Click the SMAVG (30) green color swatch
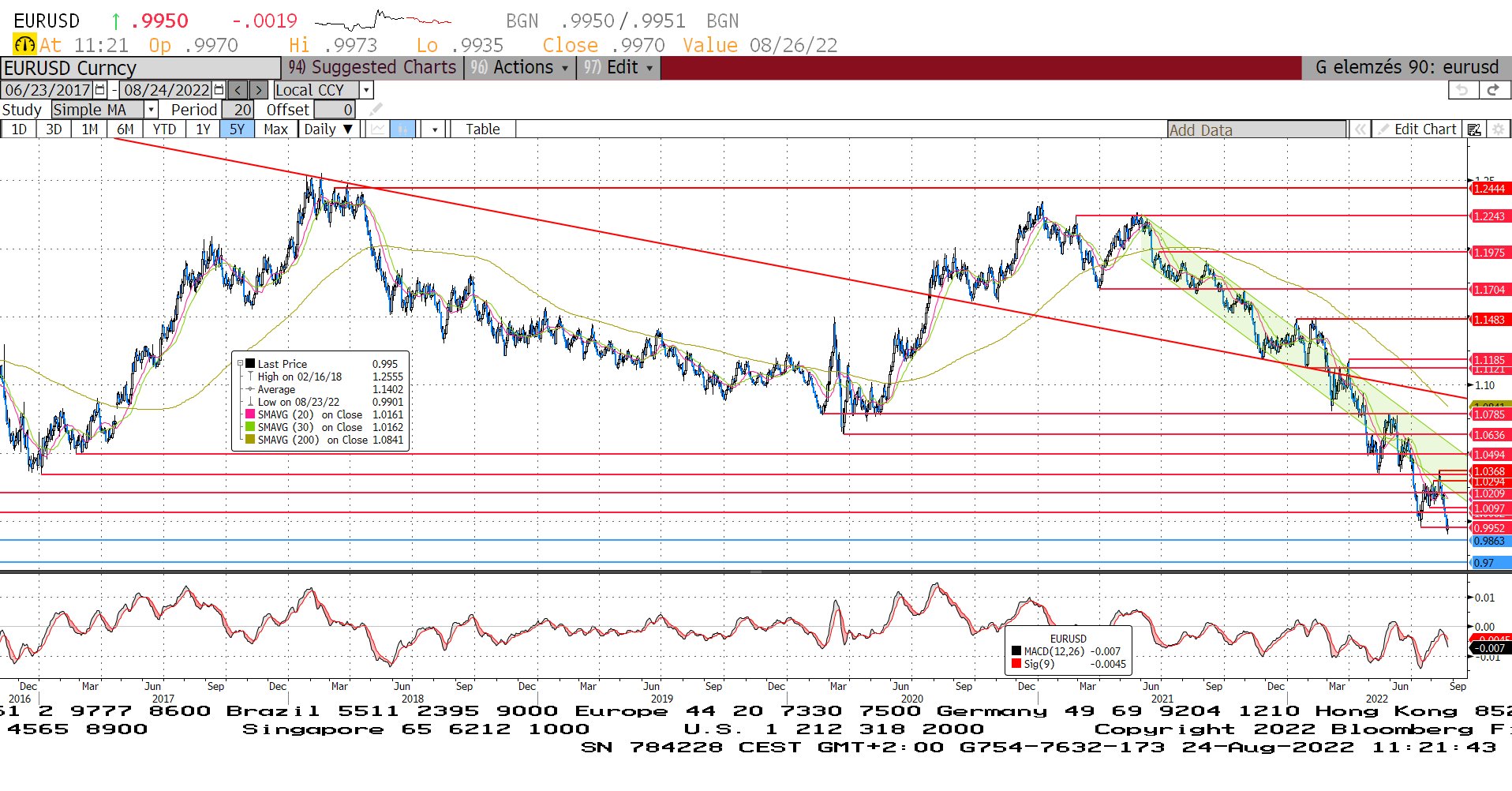 pos(250,427)
